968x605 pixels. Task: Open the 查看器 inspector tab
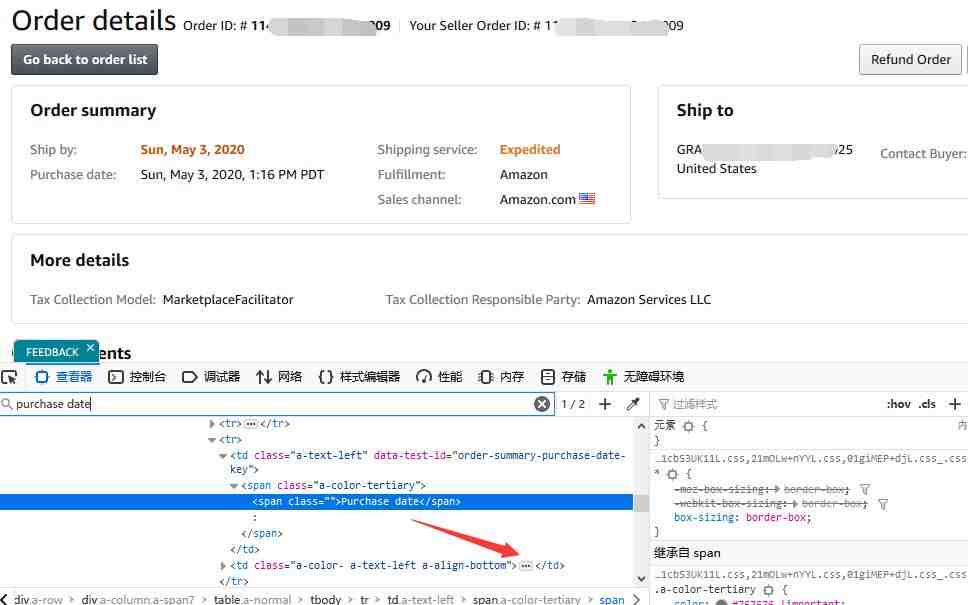click(64, 377)
